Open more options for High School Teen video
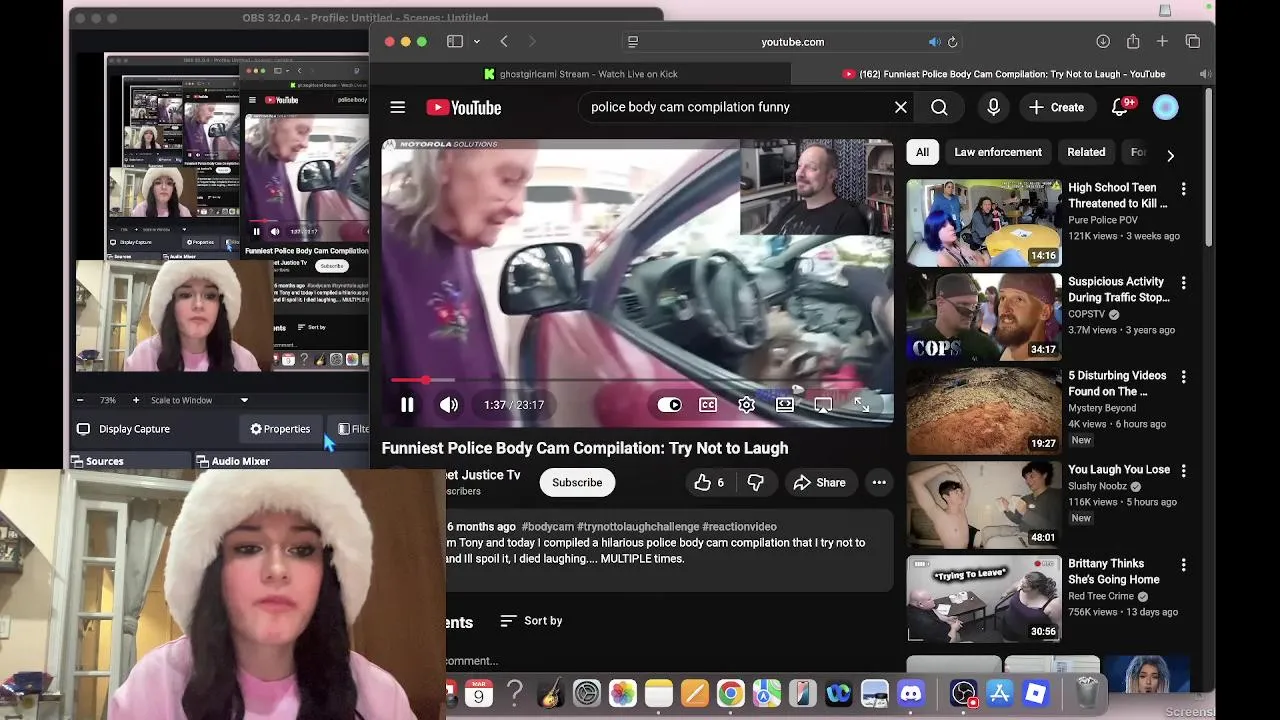This screenshot has height=720, width=1280. [x=1184, y=189]
